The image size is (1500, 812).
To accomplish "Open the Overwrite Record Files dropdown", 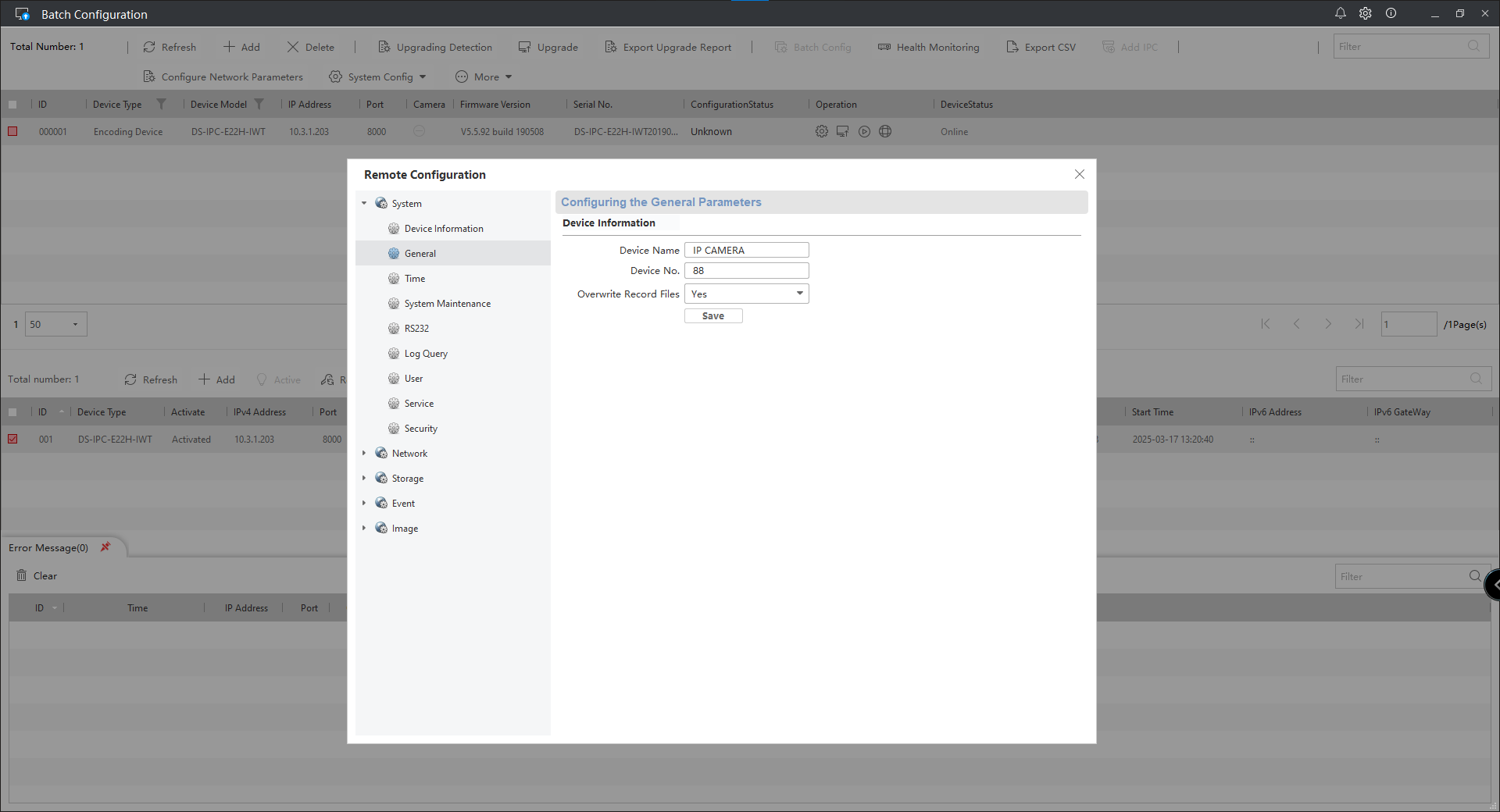I will coord(746,294).
